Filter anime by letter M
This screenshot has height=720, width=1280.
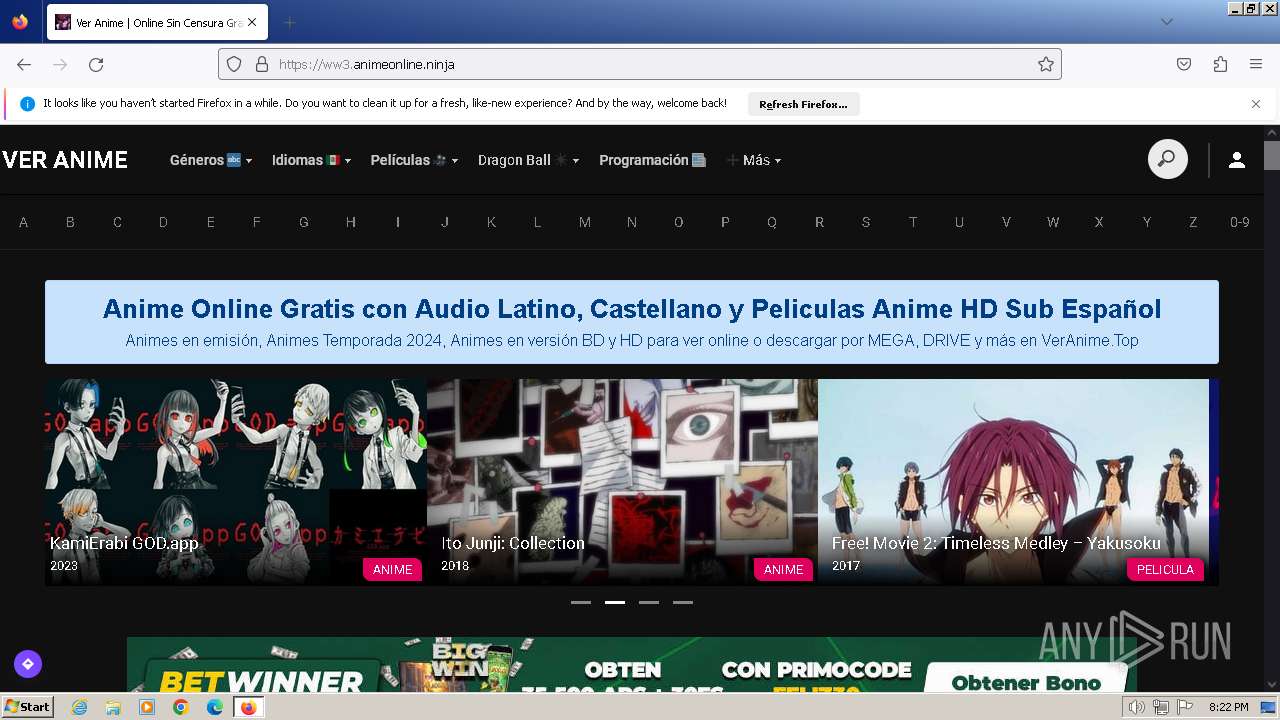coord(585,222)
